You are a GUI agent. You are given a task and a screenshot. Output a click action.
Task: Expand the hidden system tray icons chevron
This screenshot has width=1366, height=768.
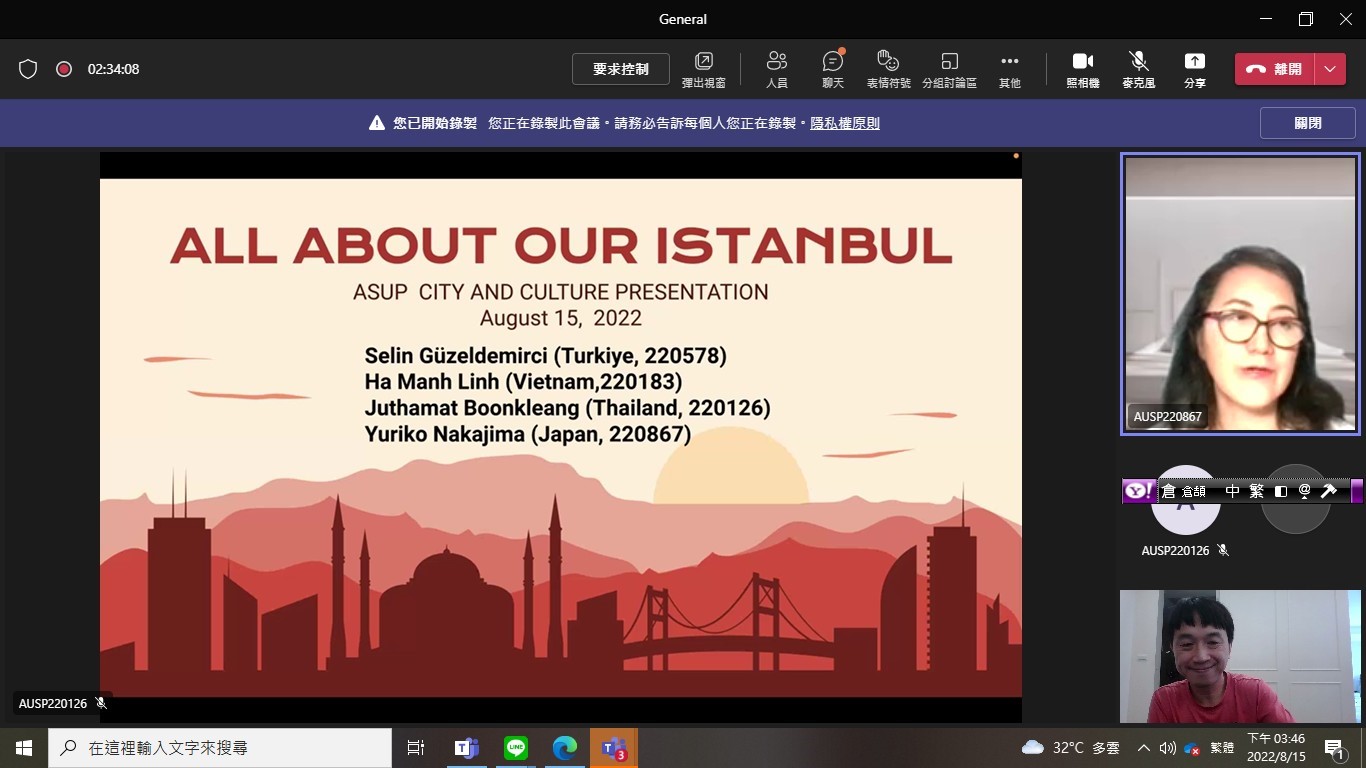point(1144,747)
